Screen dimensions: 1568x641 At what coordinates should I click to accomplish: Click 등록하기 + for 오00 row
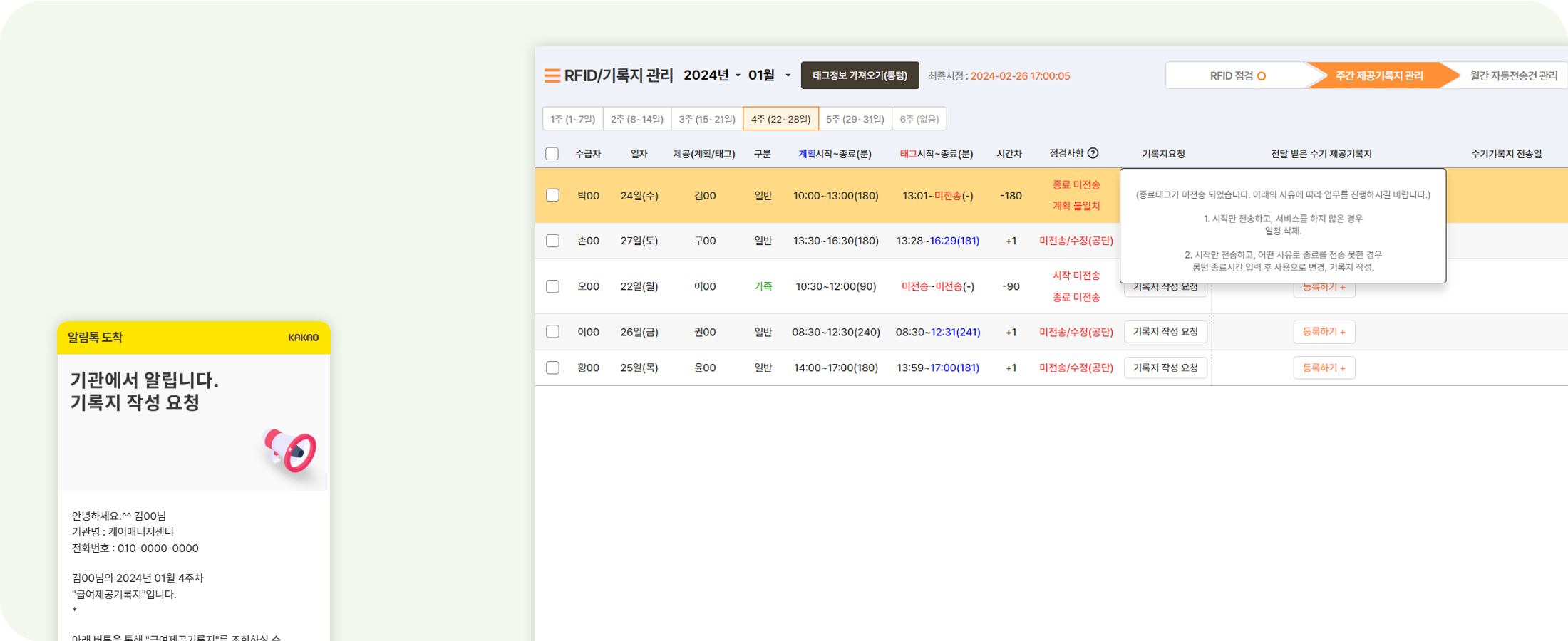(1324, 288)
